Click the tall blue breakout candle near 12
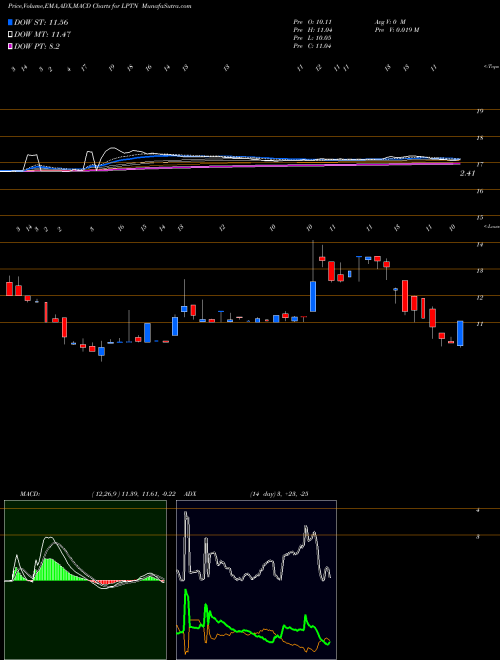Screen dimensions: 500x660 pyautogui.click(x=313, y=297)
